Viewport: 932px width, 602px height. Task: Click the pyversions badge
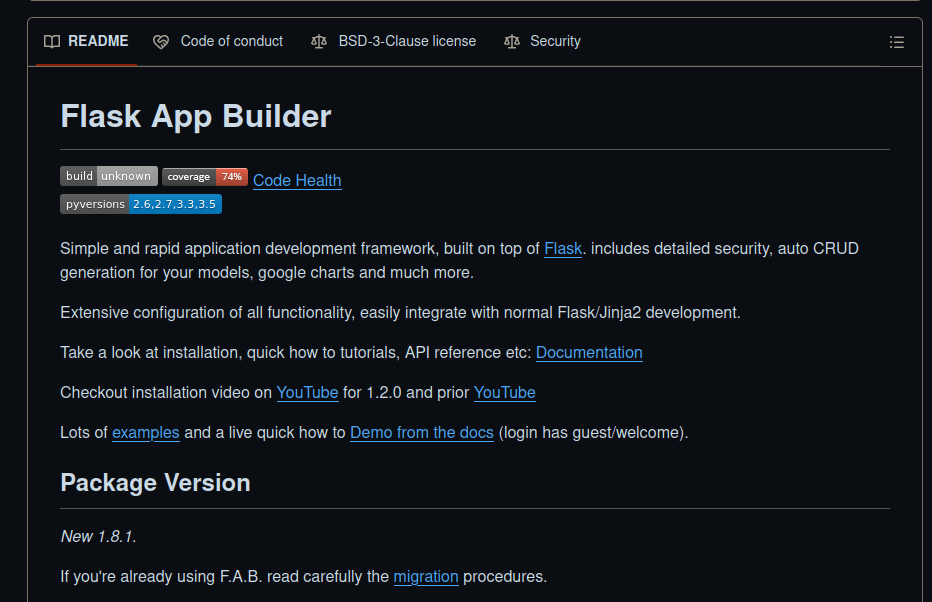point(140,204)
